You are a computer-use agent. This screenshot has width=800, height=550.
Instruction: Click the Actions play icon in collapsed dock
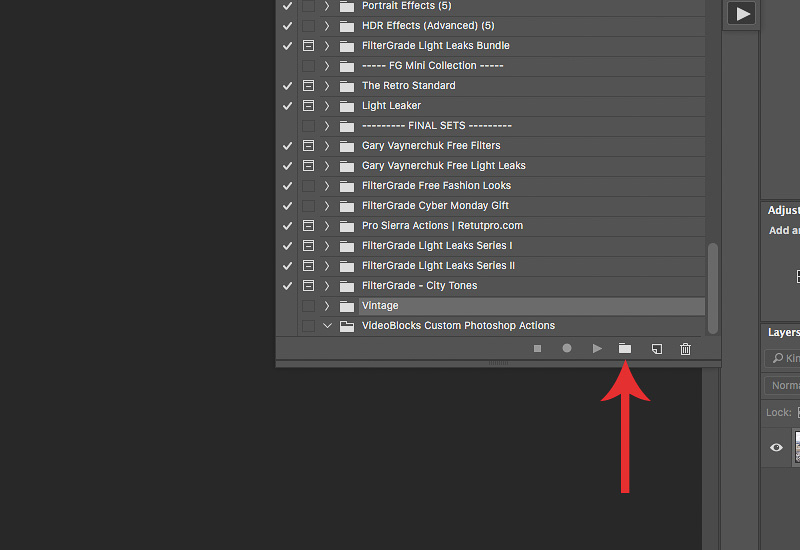[x=741, y=14]
